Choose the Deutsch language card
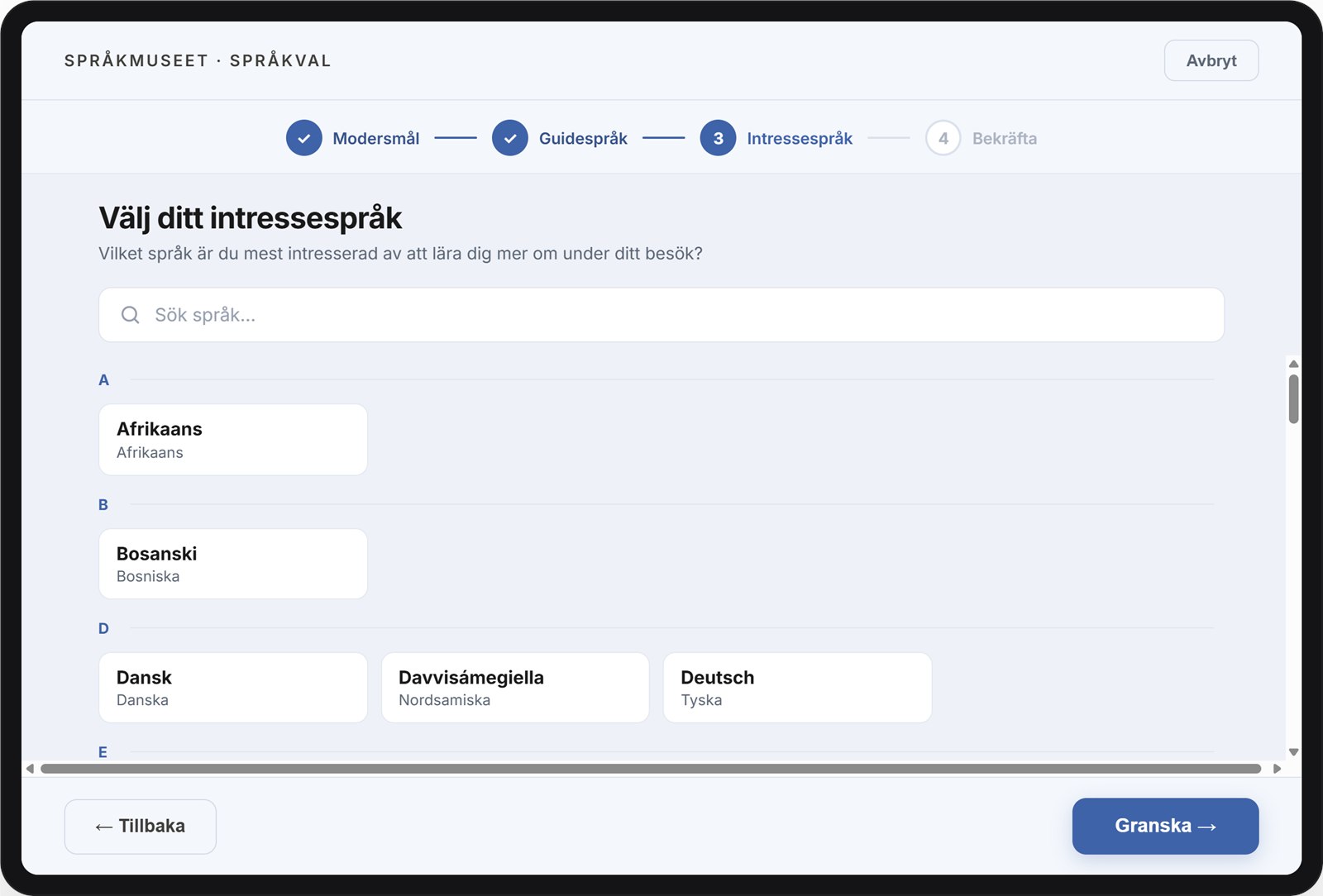This screenshot has width=1323, height=896. 797,688
